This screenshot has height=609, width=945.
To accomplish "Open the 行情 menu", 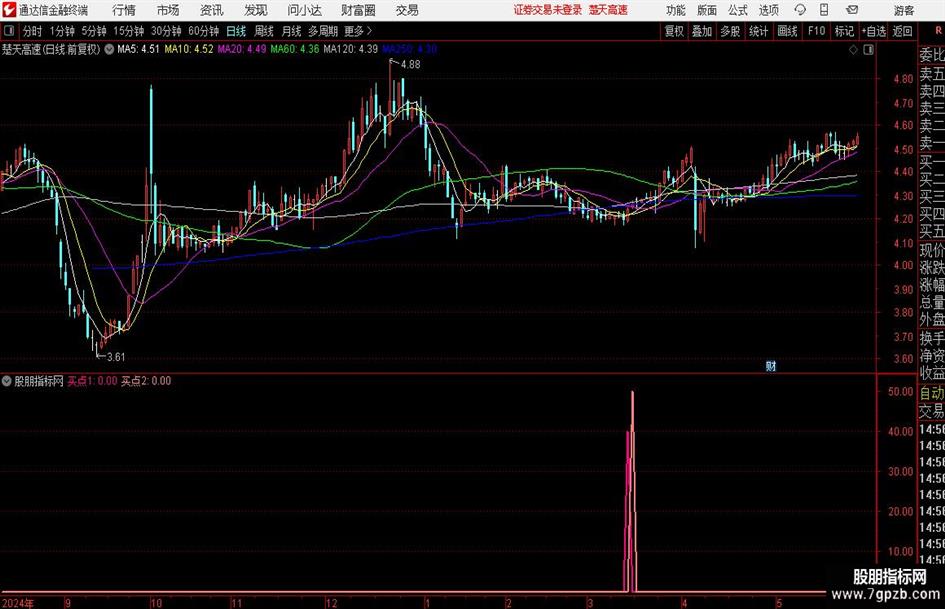I will (124, 10).
